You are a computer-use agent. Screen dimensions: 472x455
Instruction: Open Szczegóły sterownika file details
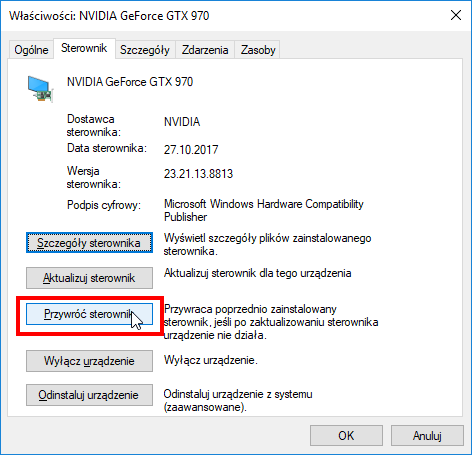click(x=89, y=243)
